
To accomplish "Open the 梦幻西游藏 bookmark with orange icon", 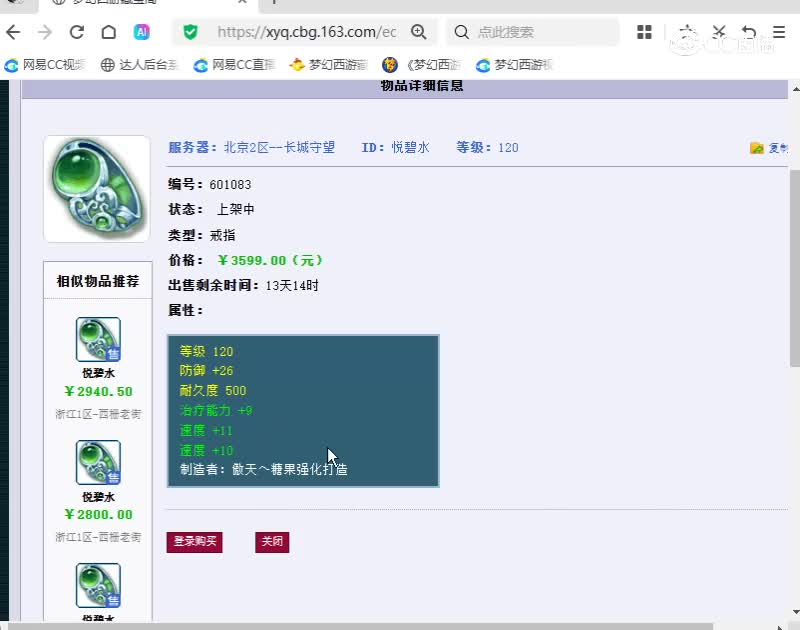I will tap(329, 65).
